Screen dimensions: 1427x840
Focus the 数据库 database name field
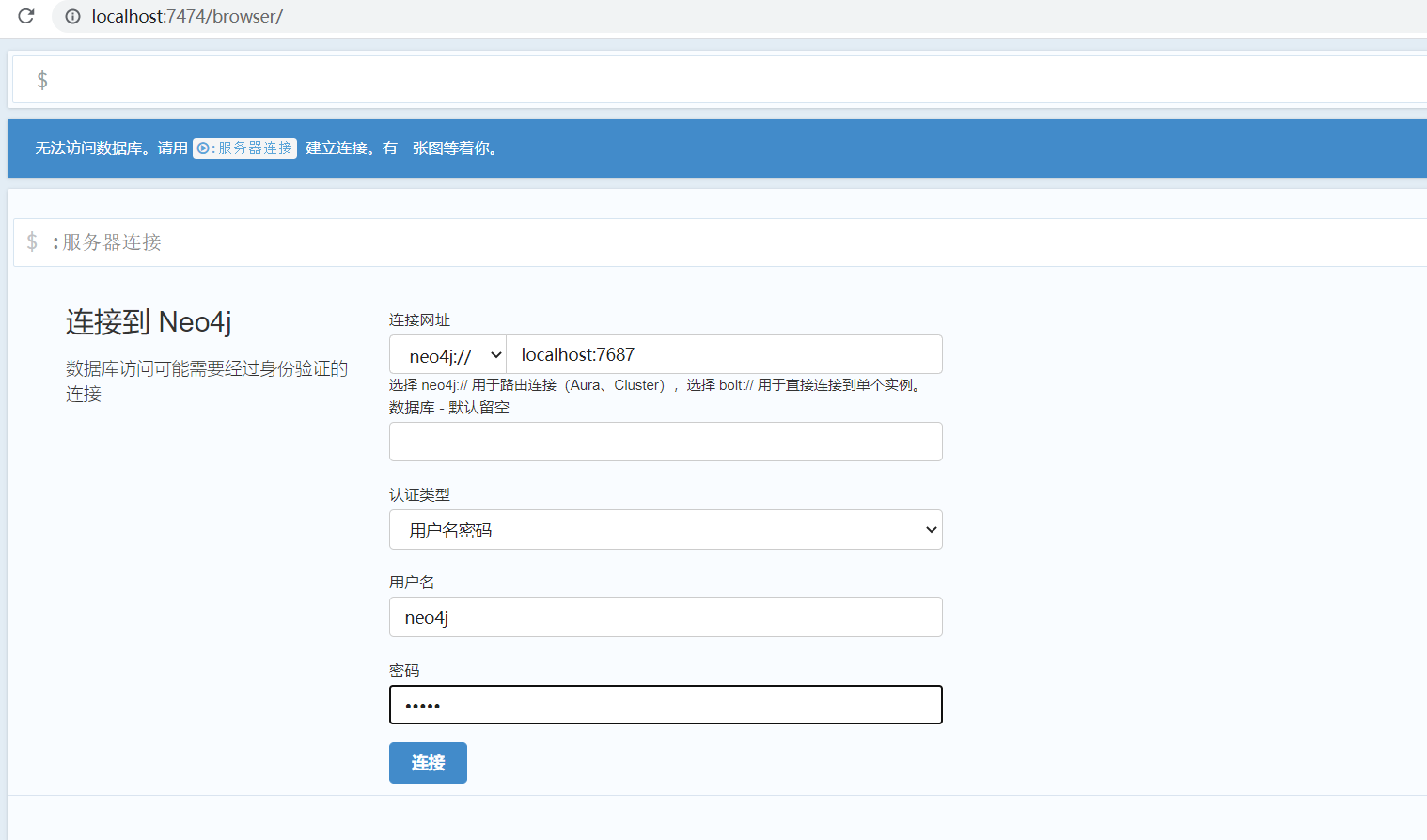(x=666, y=442)
